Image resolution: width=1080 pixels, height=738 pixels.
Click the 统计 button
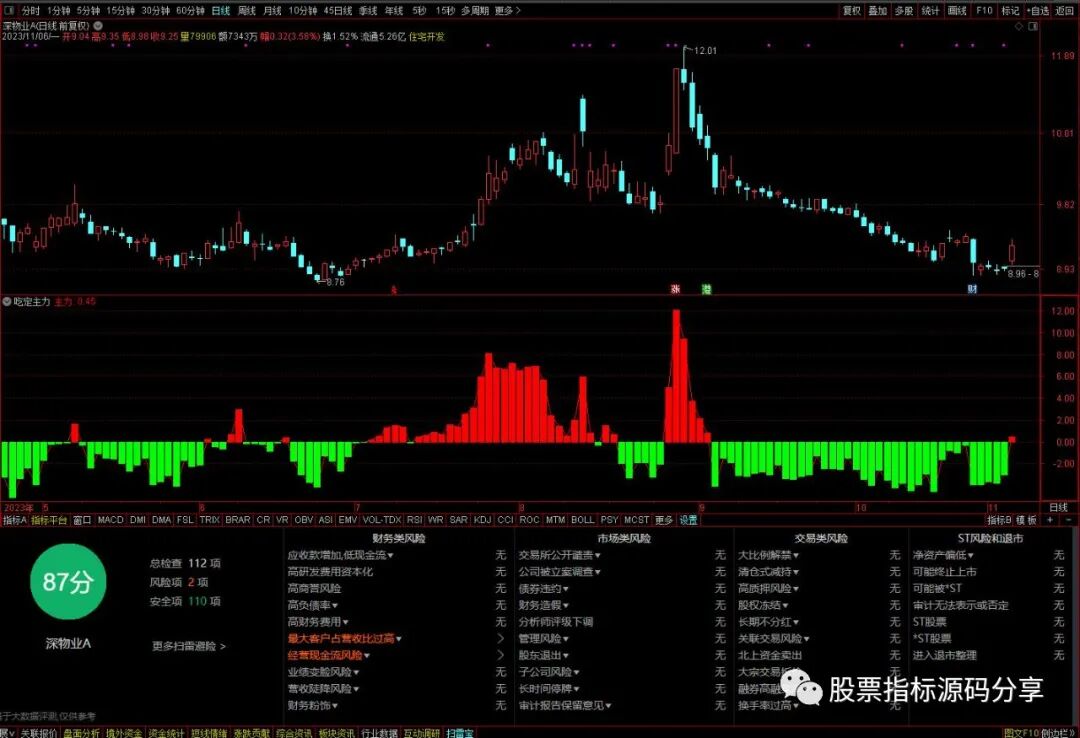pyautogui.click(x=931, y=10)
